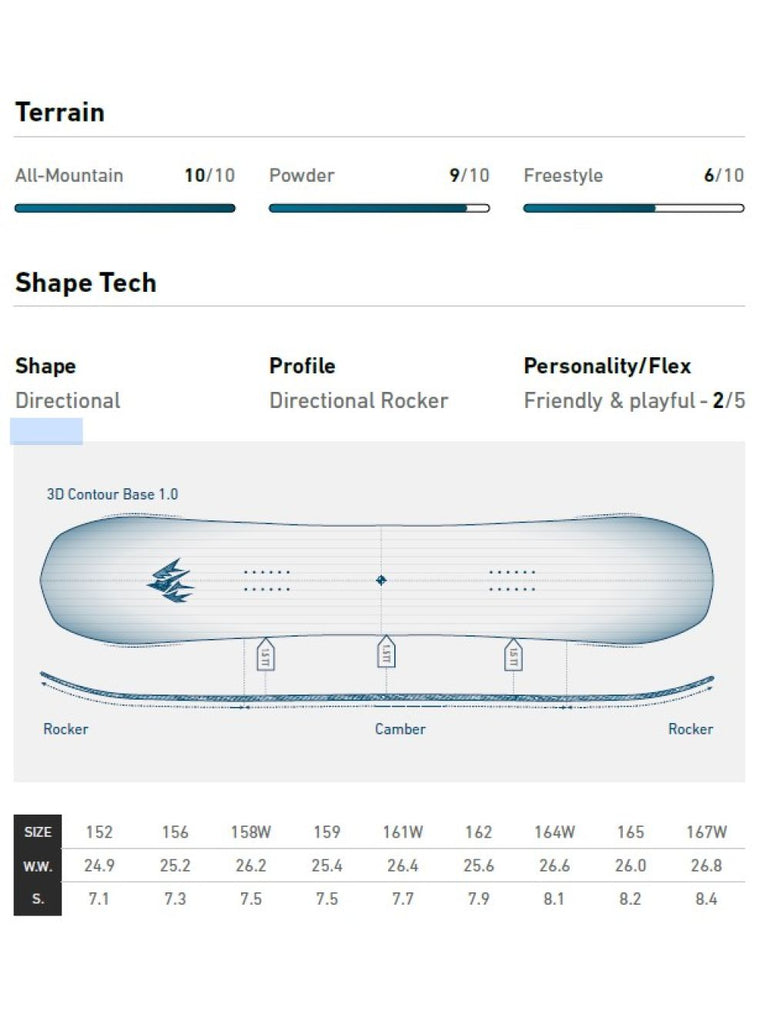Click the Camber label under profile diagram
770x1024 pixels.
400,729
